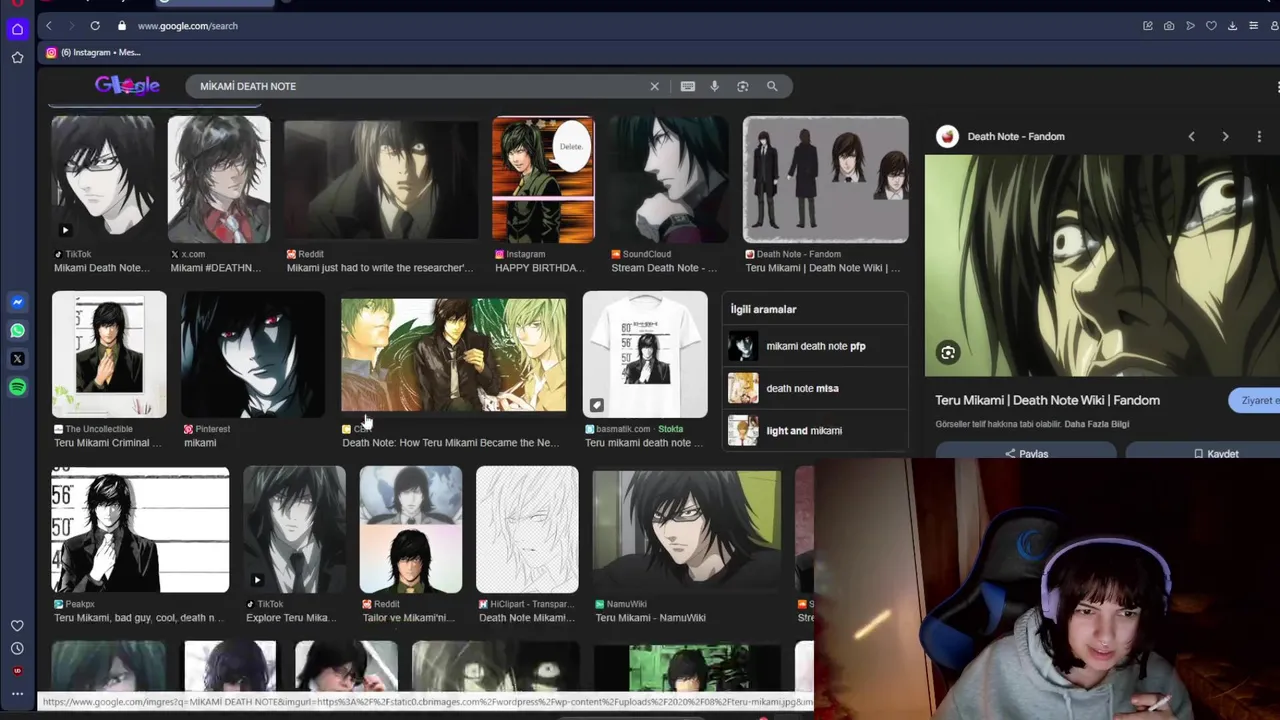Open WhatsApp from the sidebar

(x=17, y=330)
